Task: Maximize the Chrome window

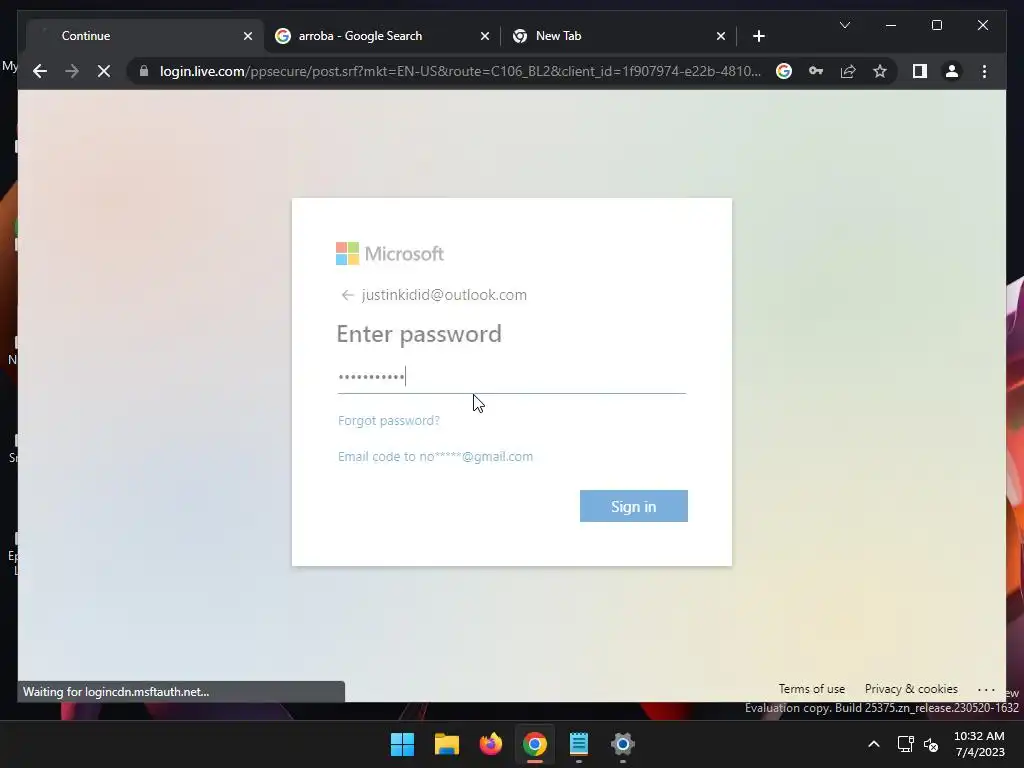Action: [x=936, y=25]
